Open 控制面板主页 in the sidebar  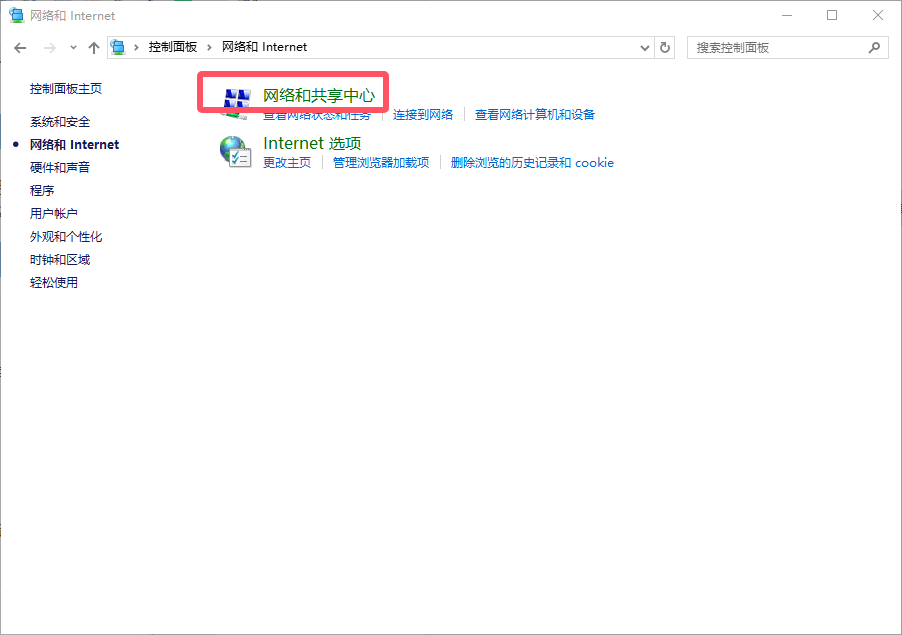[66, 89]
